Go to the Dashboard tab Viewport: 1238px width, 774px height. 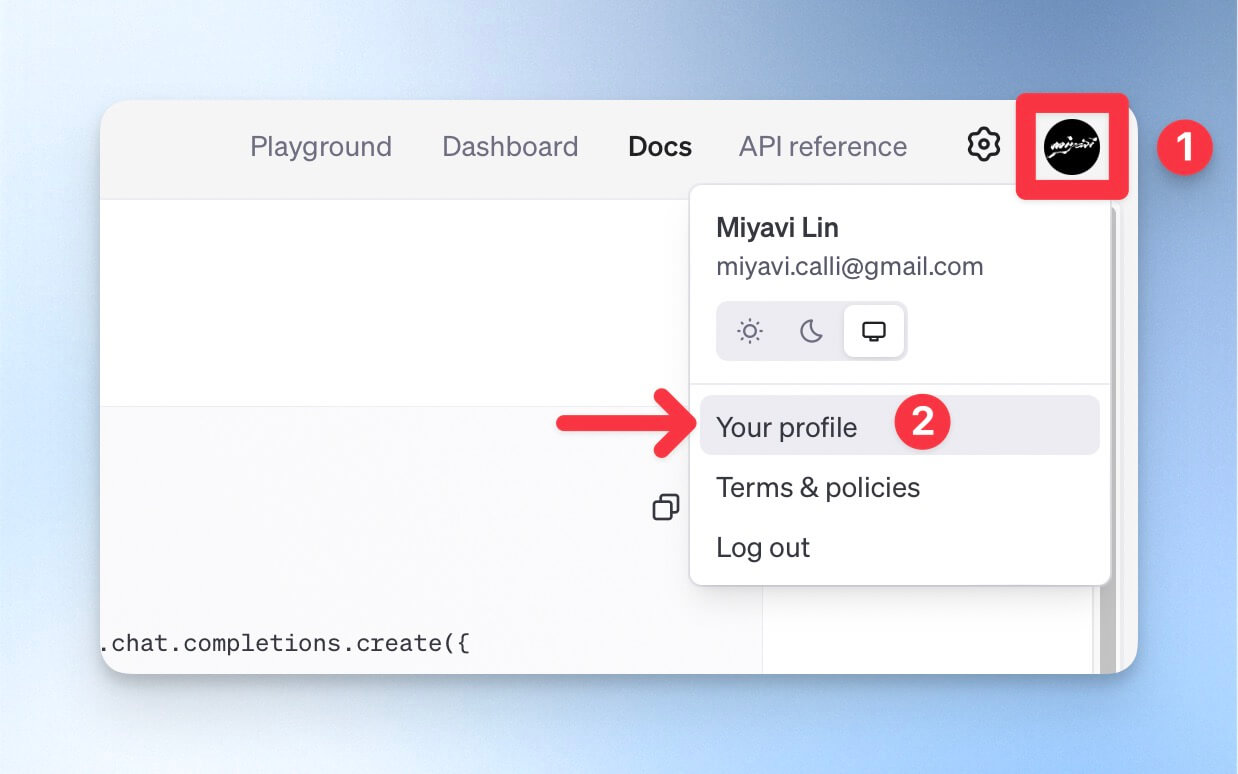[x=510, y=146]
